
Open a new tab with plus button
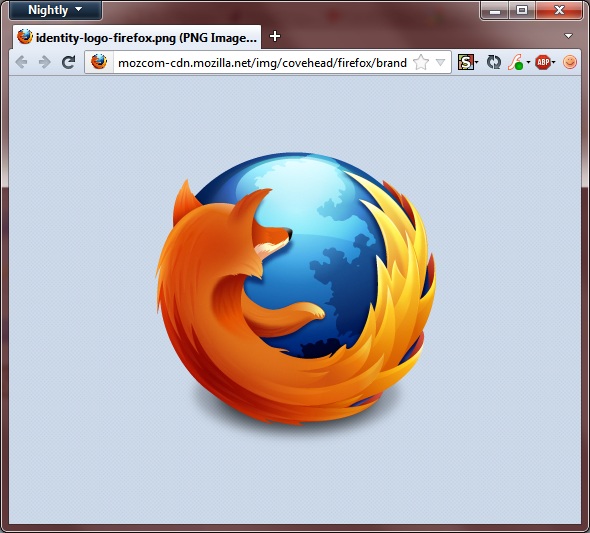coord(275,36)
